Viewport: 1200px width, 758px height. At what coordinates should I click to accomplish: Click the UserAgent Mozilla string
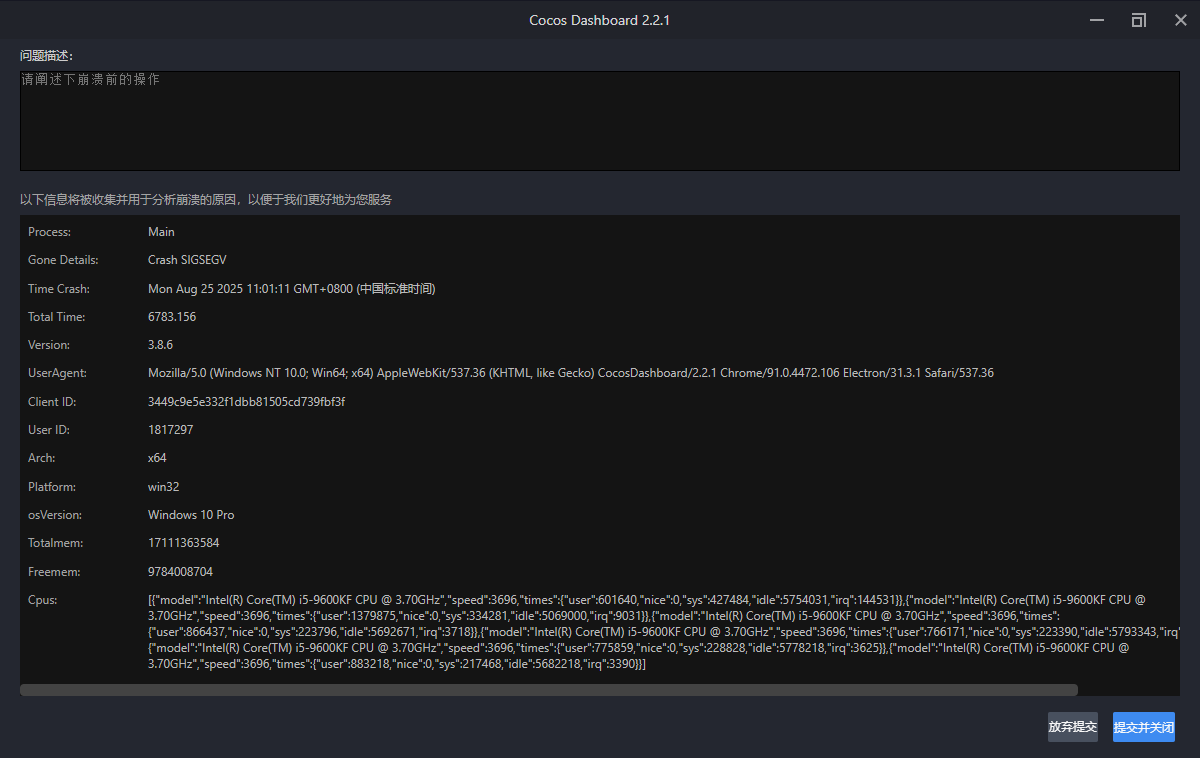pyautogui.click(x=571, y=373)
